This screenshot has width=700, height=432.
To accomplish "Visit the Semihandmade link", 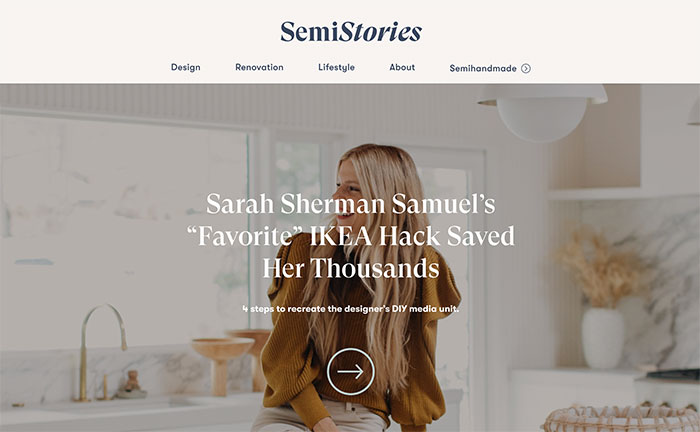I will coord(483,68).
